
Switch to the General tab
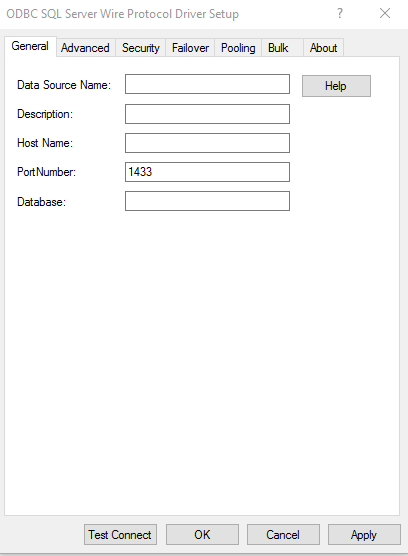(x=30, y=46)
